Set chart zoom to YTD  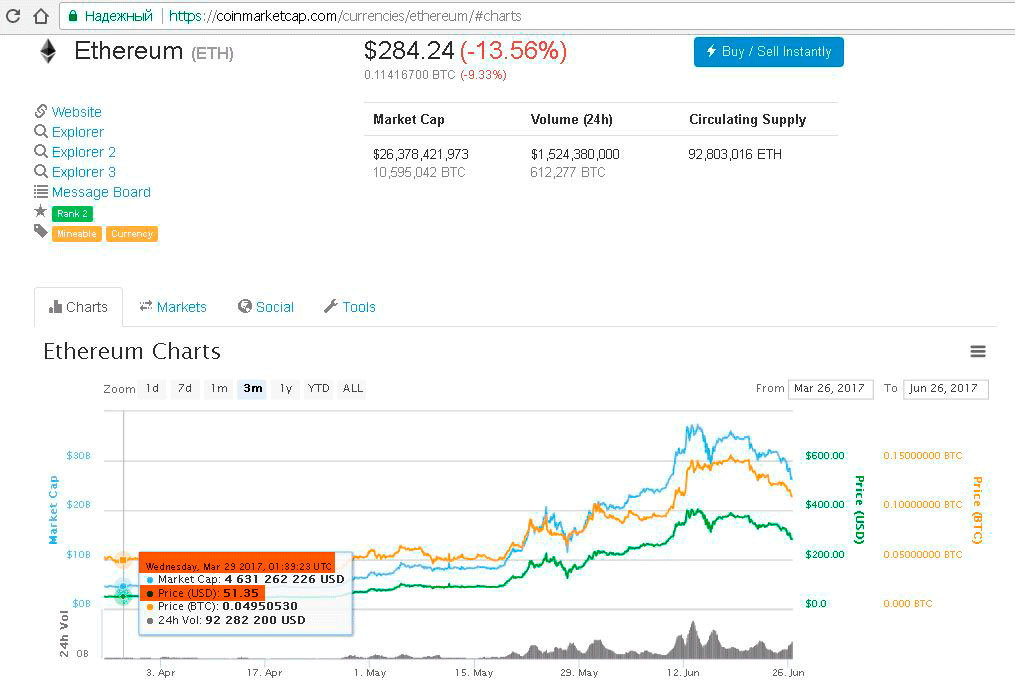pos(318,389)
